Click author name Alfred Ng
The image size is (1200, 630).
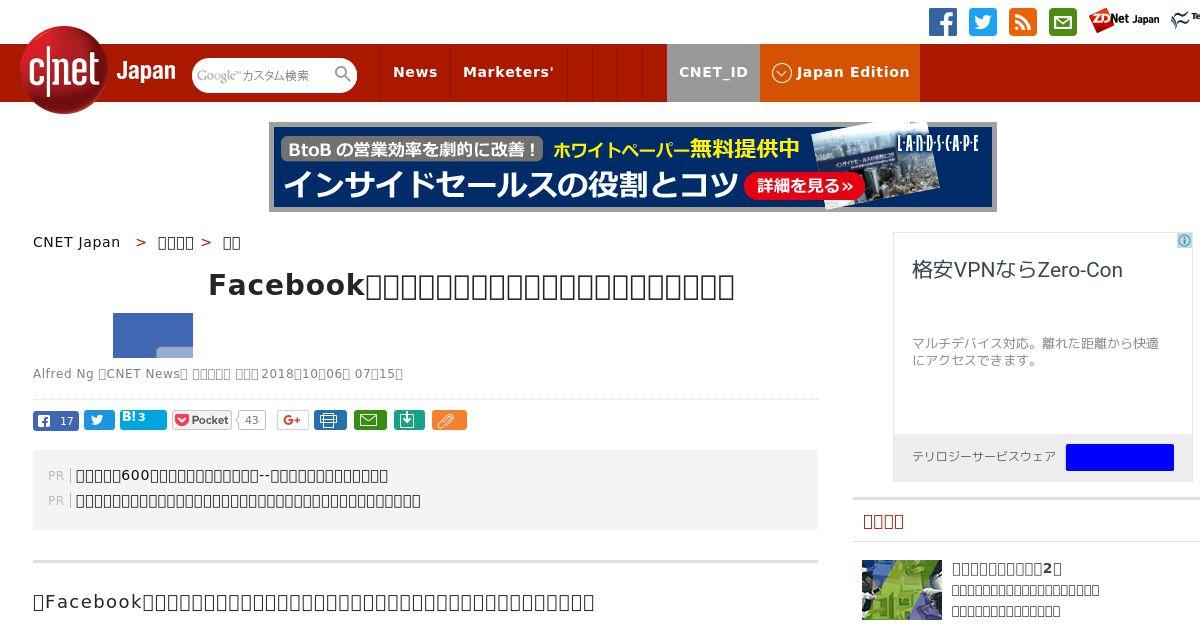tap(63, 374)
